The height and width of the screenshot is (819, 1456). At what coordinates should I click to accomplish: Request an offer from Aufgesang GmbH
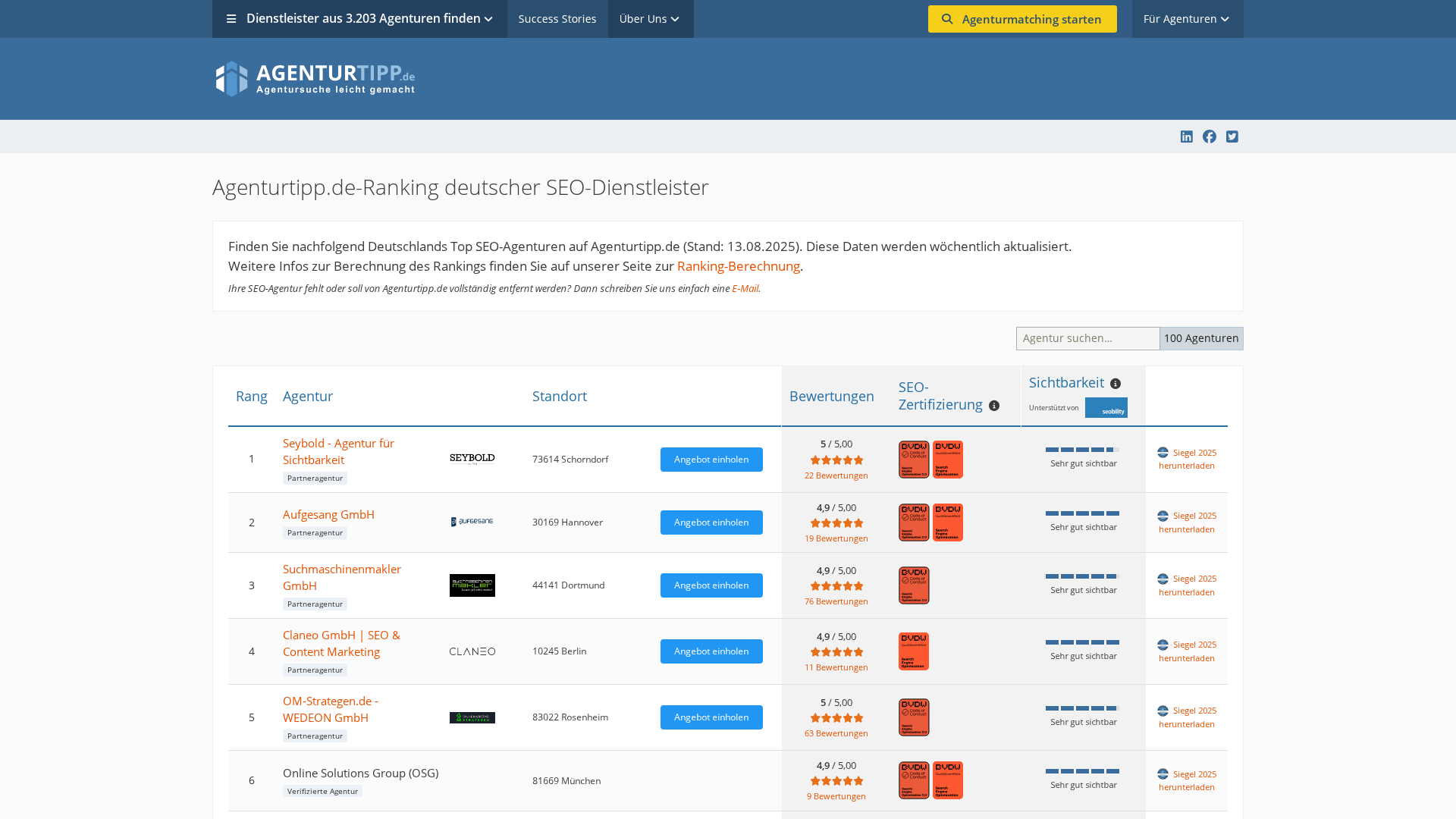(711, 522)
